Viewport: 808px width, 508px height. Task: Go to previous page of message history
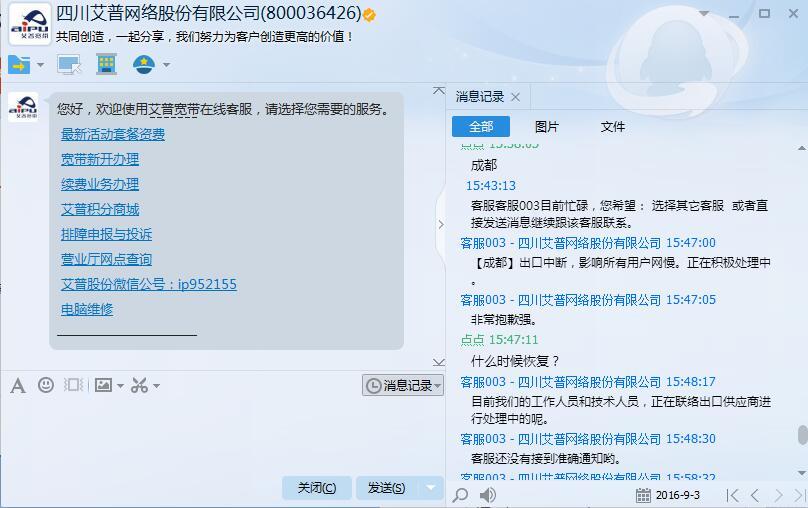[x=755, y=495]
